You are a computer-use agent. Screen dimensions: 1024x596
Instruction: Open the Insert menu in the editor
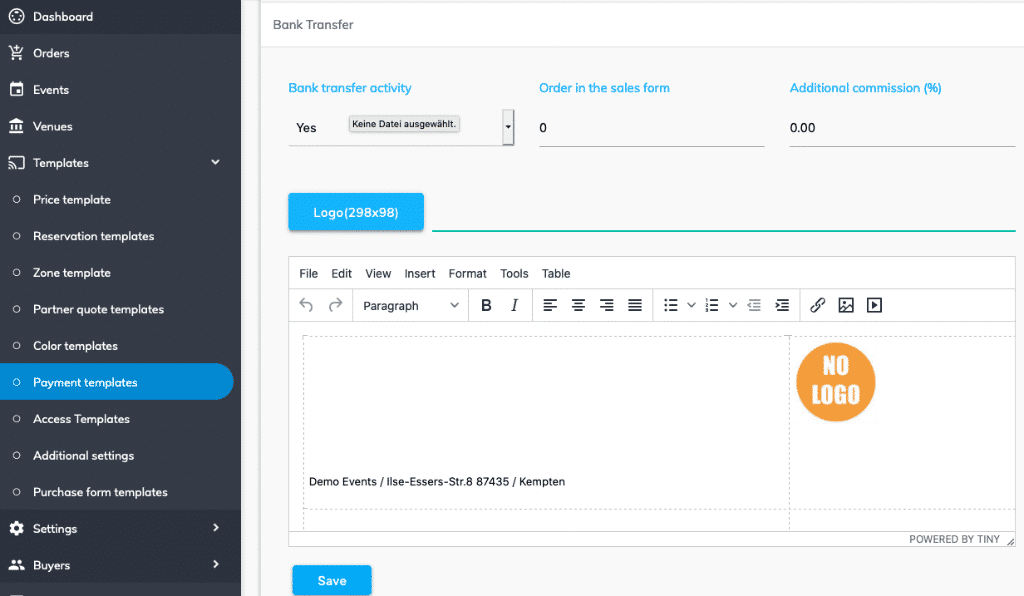pos(420,274)
